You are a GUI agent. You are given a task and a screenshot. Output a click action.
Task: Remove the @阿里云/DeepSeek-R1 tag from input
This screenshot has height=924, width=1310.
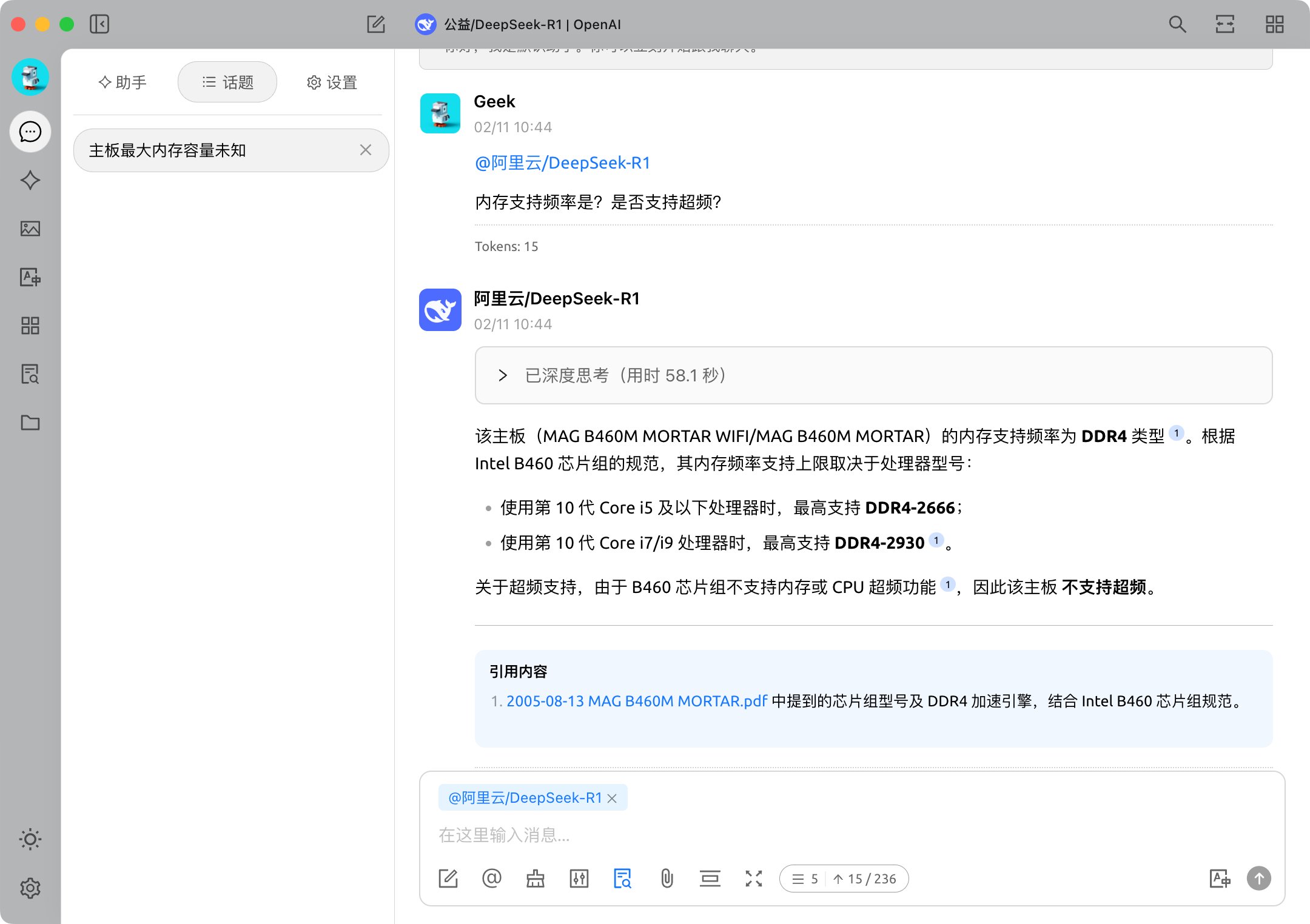pos(613,798)
